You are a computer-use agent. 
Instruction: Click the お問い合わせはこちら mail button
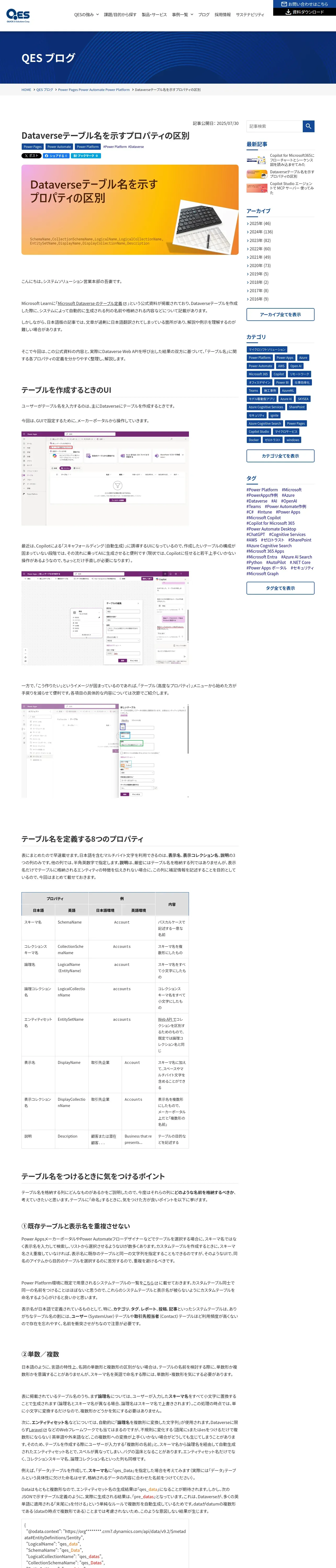coord(304,4)
